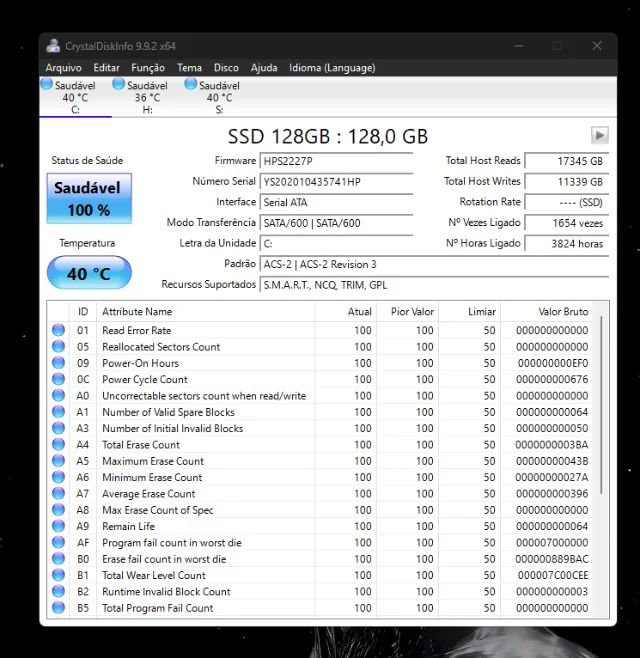Click the raw value 00000000EF0
Viewport: 640px width, 658px height.
click(553, 363)
